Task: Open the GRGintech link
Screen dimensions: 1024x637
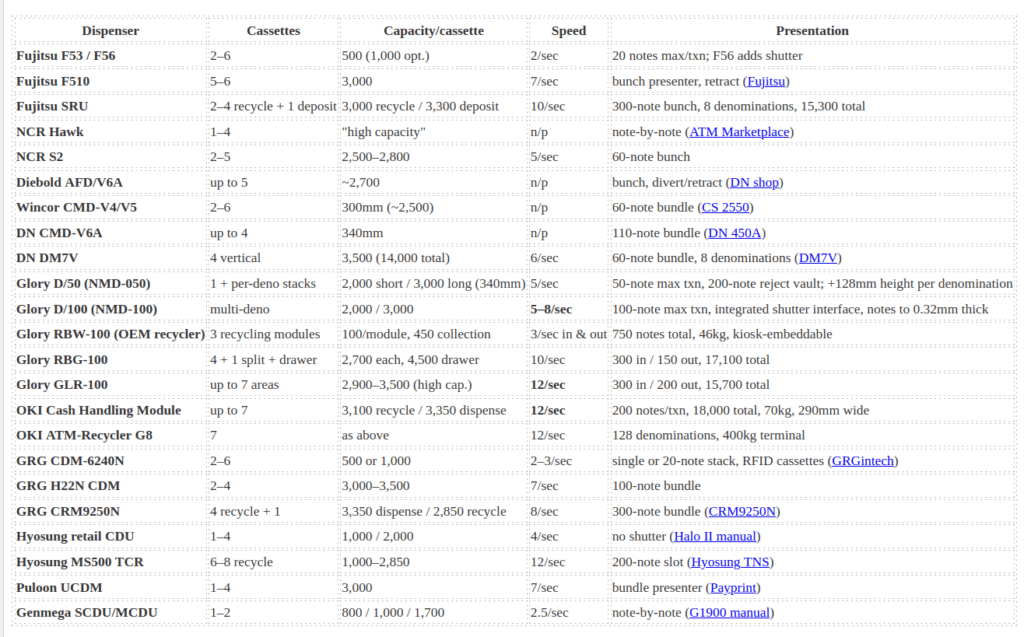Action: pos(863,461)
